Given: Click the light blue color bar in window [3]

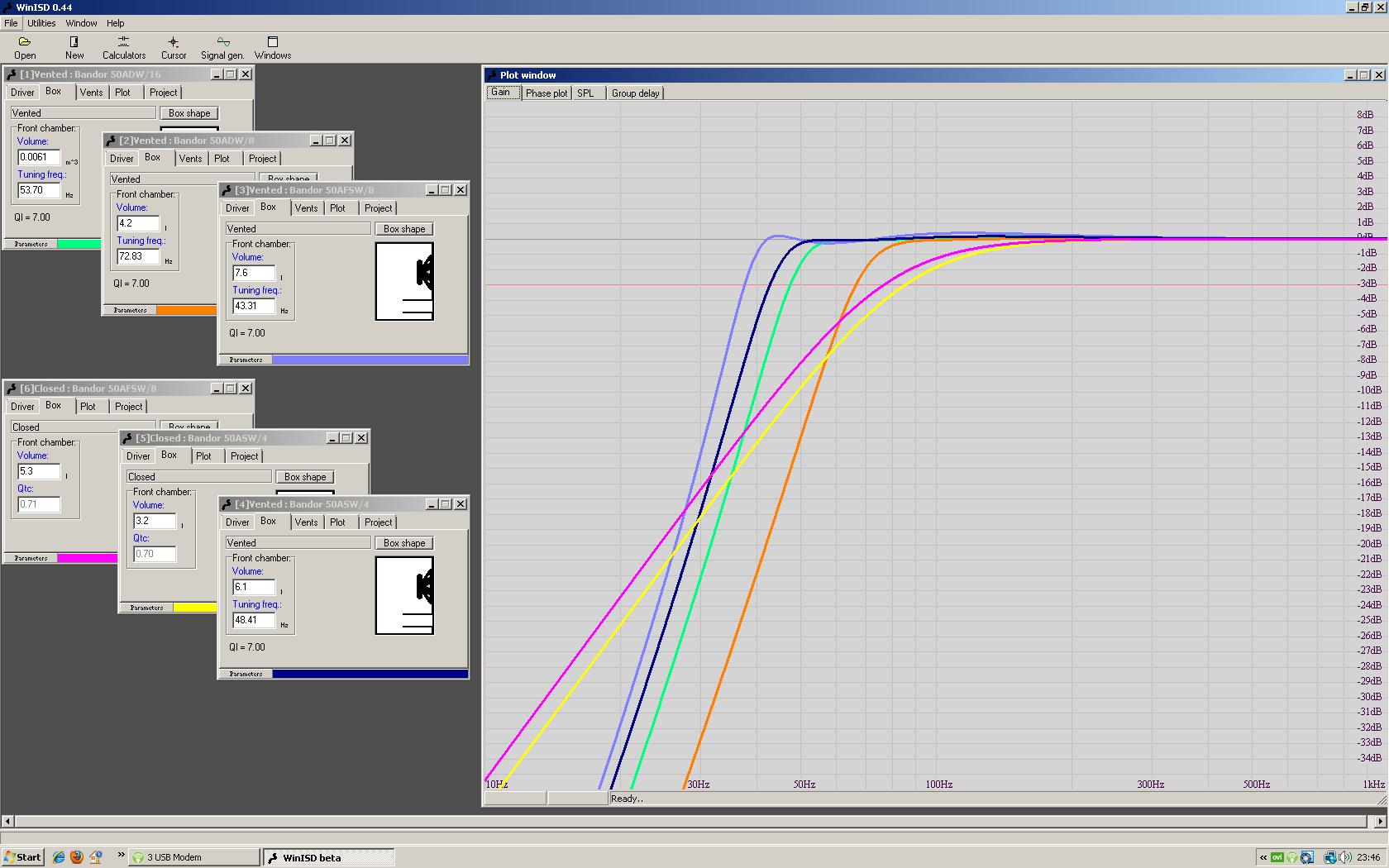Looking at the screenshot, I should pos(370,360).
